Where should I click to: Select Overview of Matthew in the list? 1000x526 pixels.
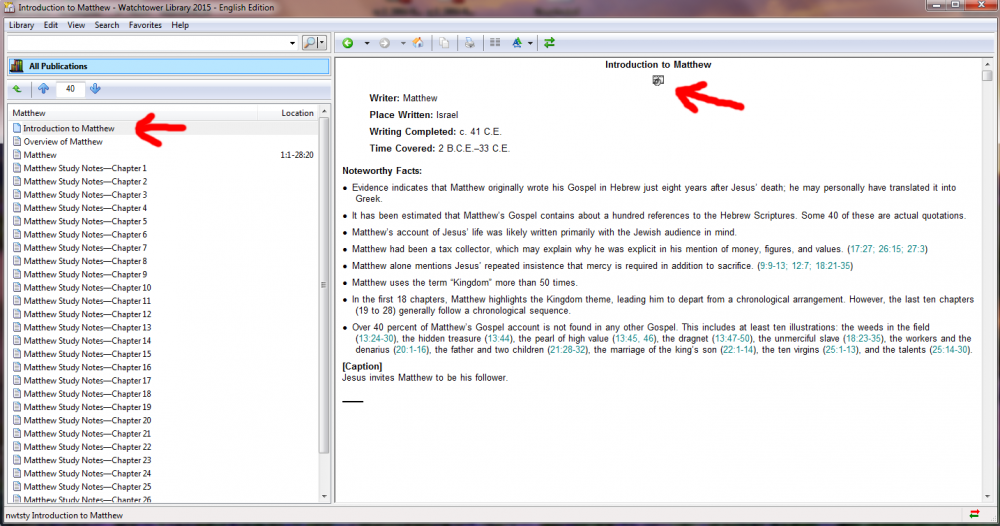coord(63,142)
